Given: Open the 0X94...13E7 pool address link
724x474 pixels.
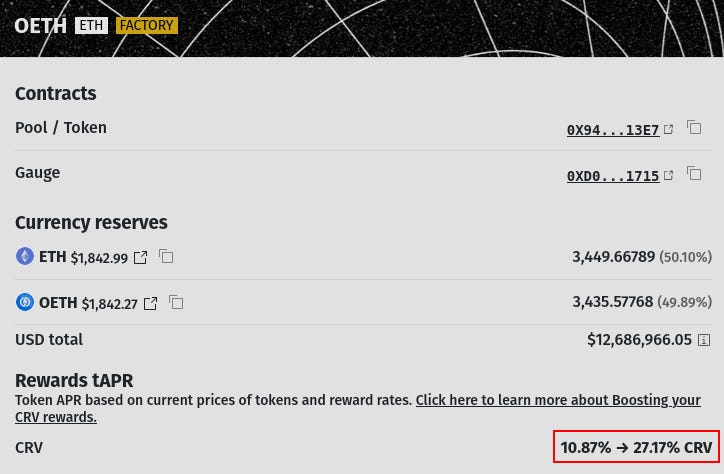Looking at the screenshot, I should 612,130.
